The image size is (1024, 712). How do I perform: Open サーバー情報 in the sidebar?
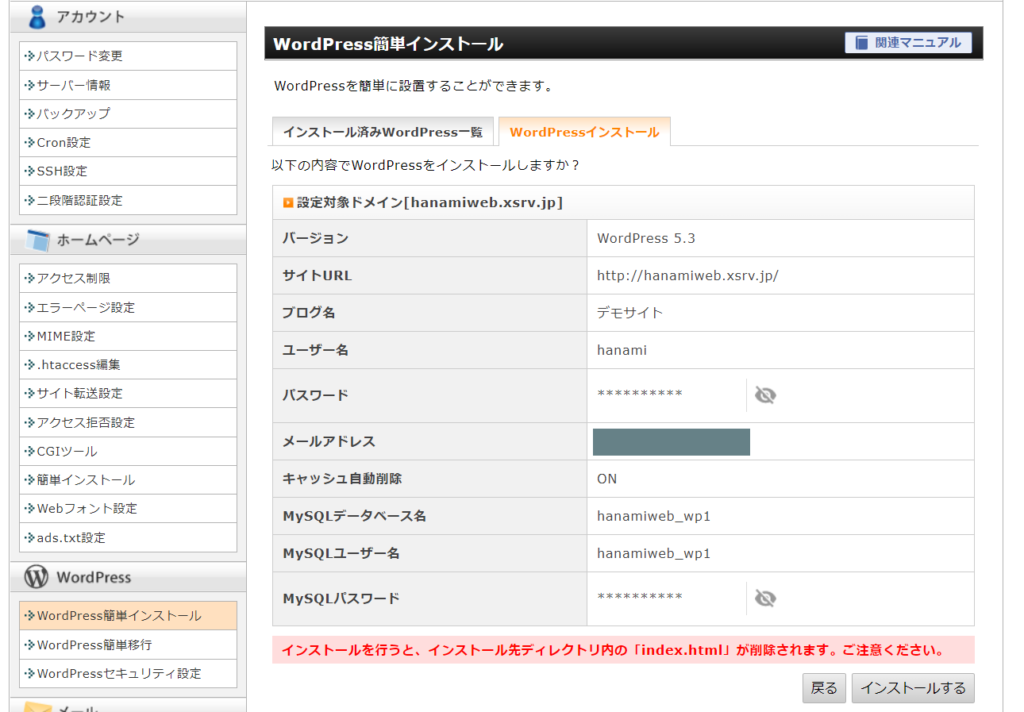tap(128, 85)
